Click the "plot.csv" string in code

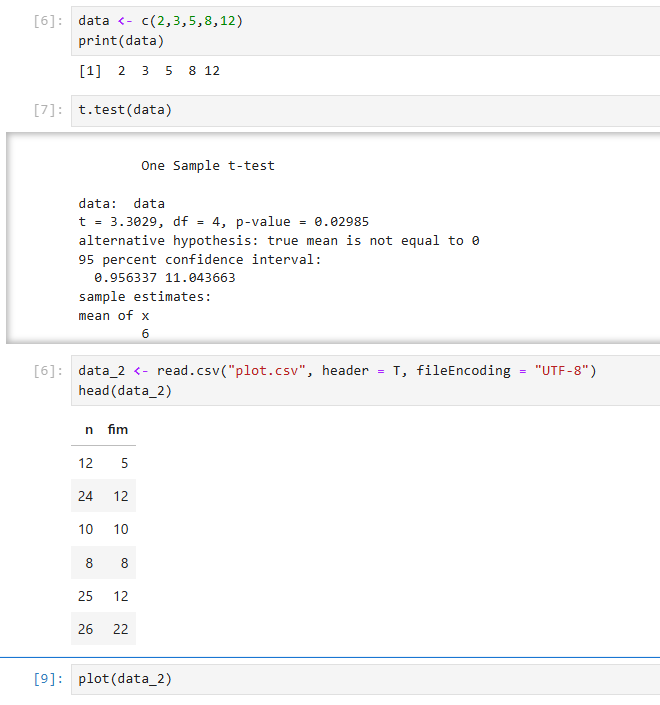point(267,371)
